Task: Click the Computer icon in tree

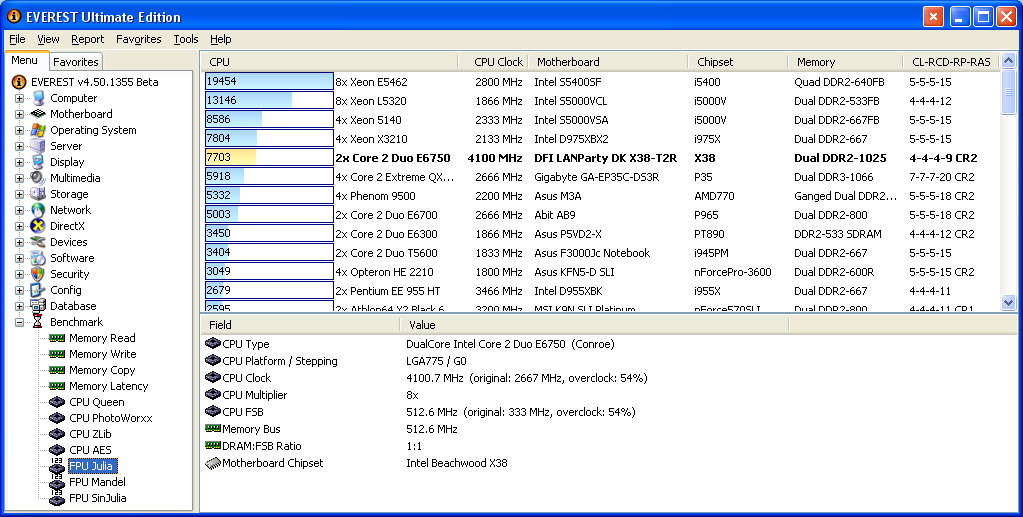Action: pyautogui.click(x=38, y=98)
